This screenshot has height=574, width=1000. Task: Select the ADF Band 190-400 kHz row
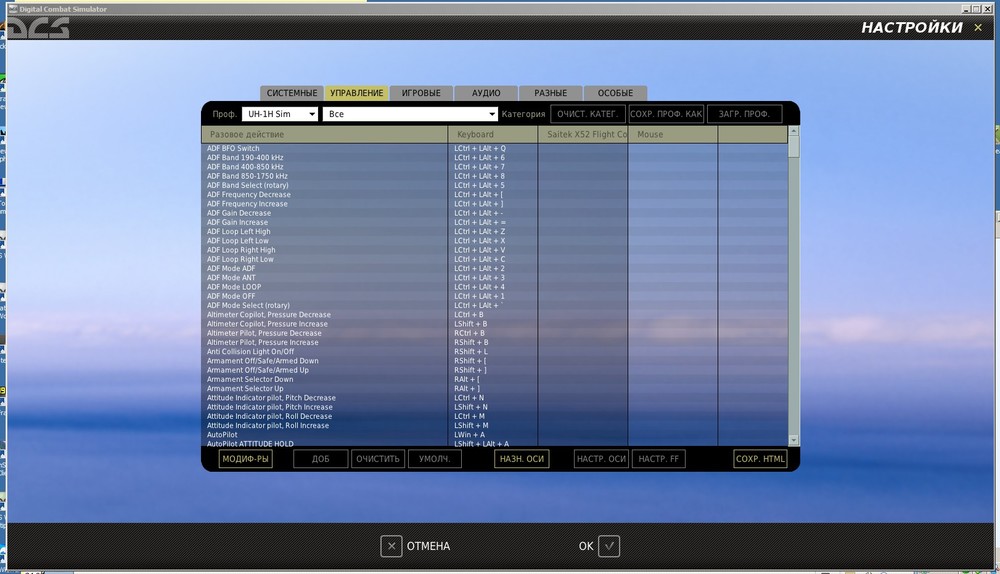495,158
